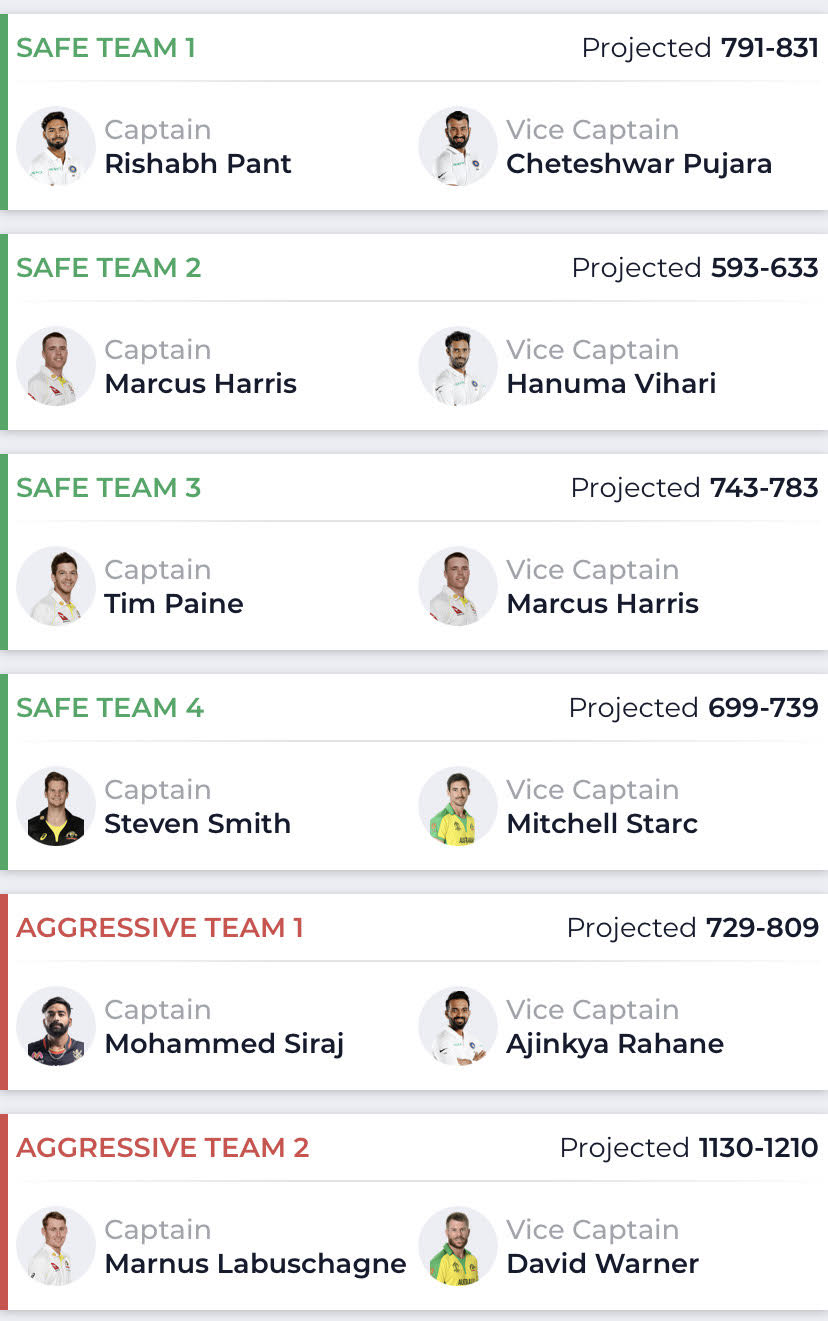Tap David Warner's vice captain avatar
Screen dimensions: 828x1321
tap(458, 1247)
